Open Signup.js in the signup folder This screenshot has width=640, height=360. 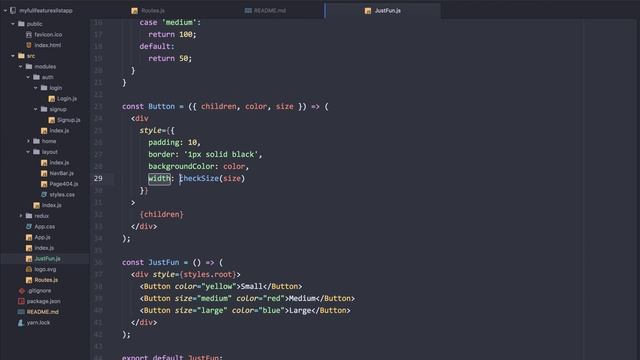click(x=69, y=120)
